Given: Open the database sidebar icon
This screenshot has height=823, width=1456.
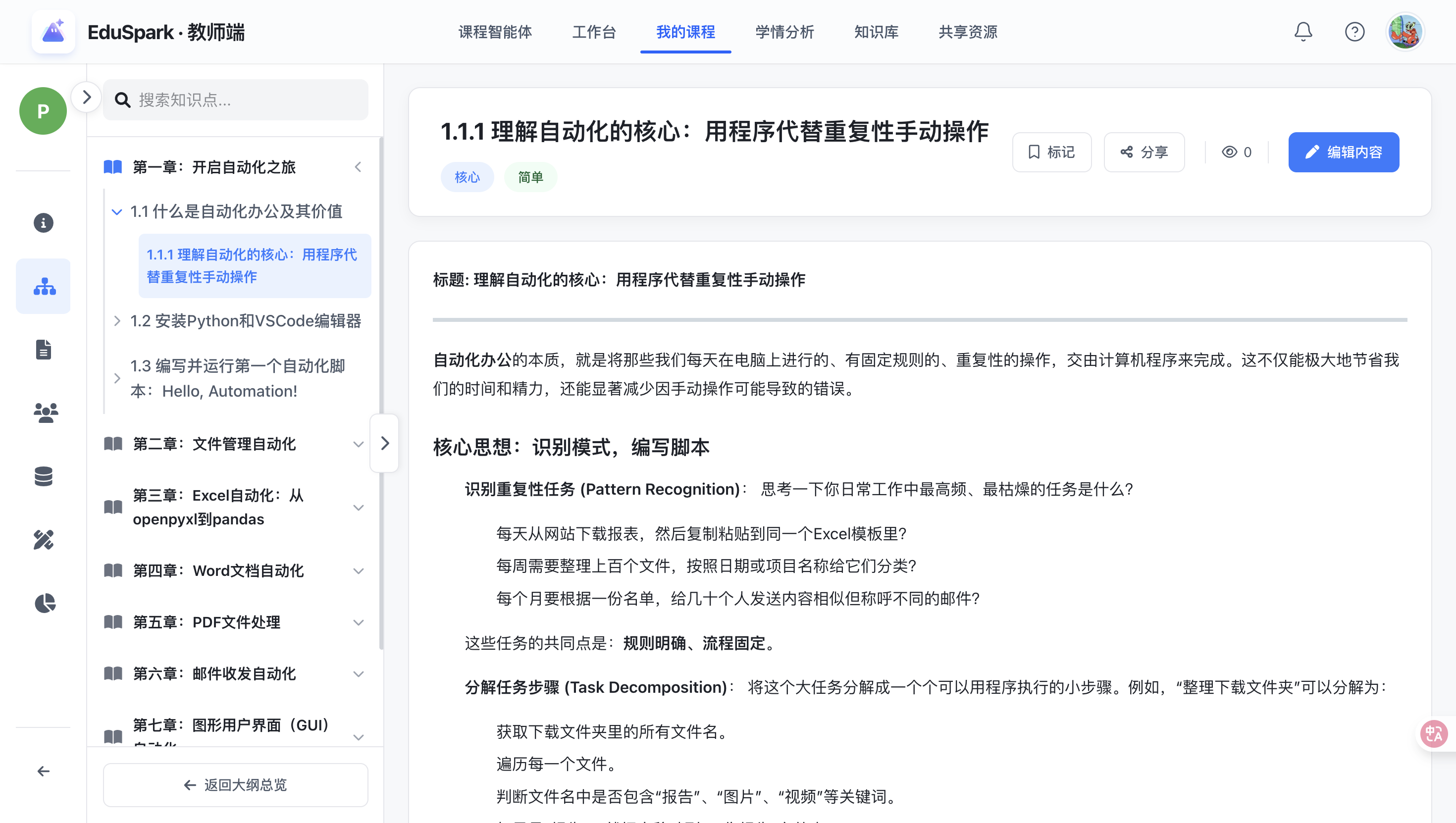Looking at the screenshot, I should click(44, 476).
